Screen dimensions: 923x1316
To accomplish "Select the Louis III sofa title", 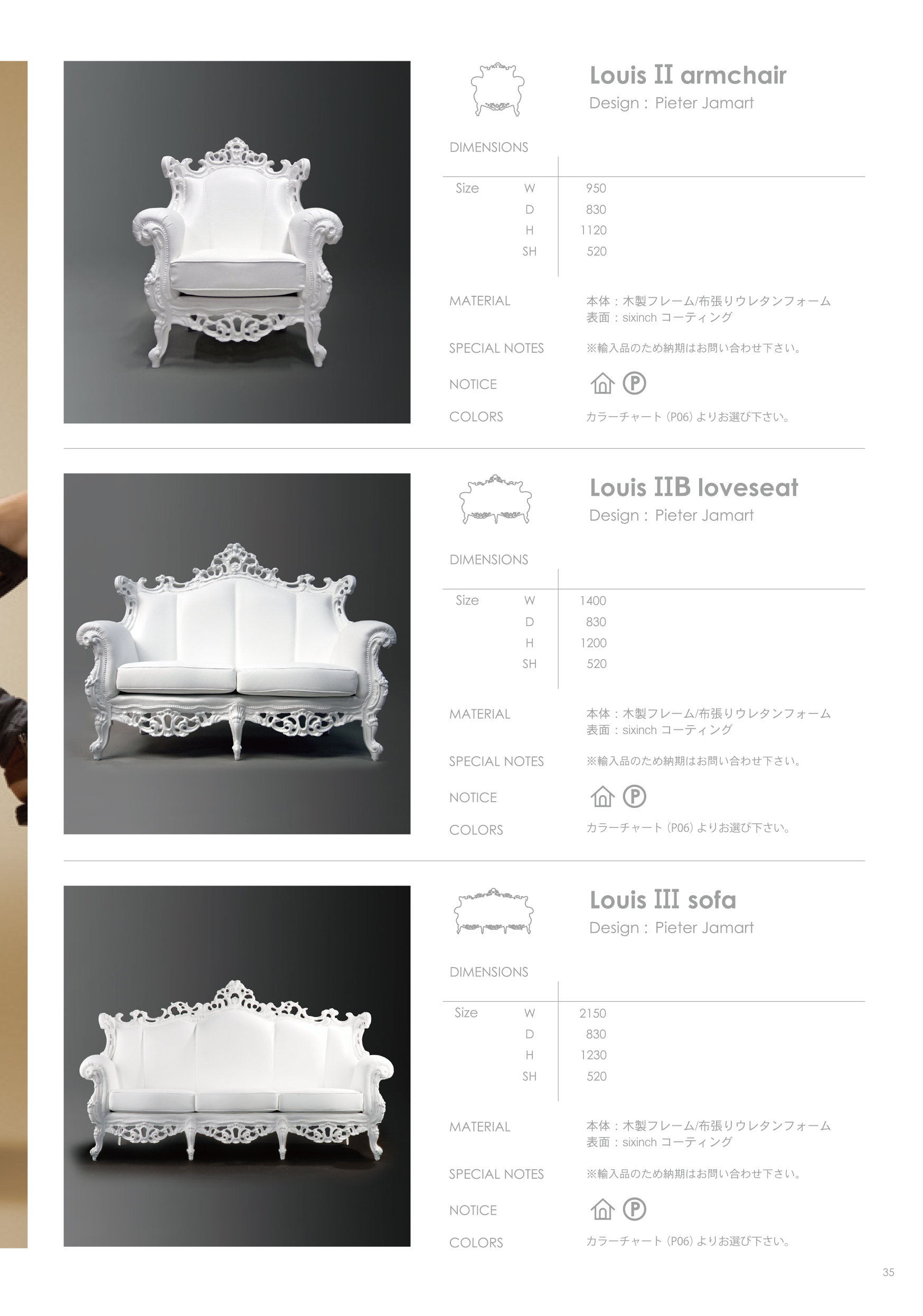I will point(663,900).
